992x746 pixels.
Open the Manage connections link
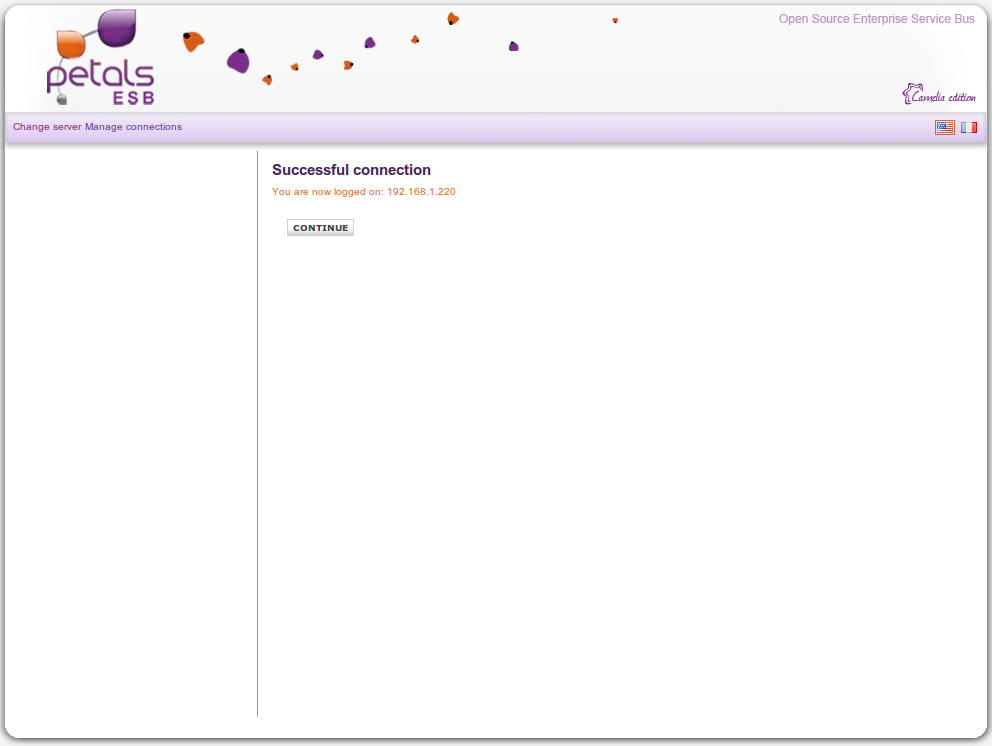pyautogui.click(x=133, y=127)
